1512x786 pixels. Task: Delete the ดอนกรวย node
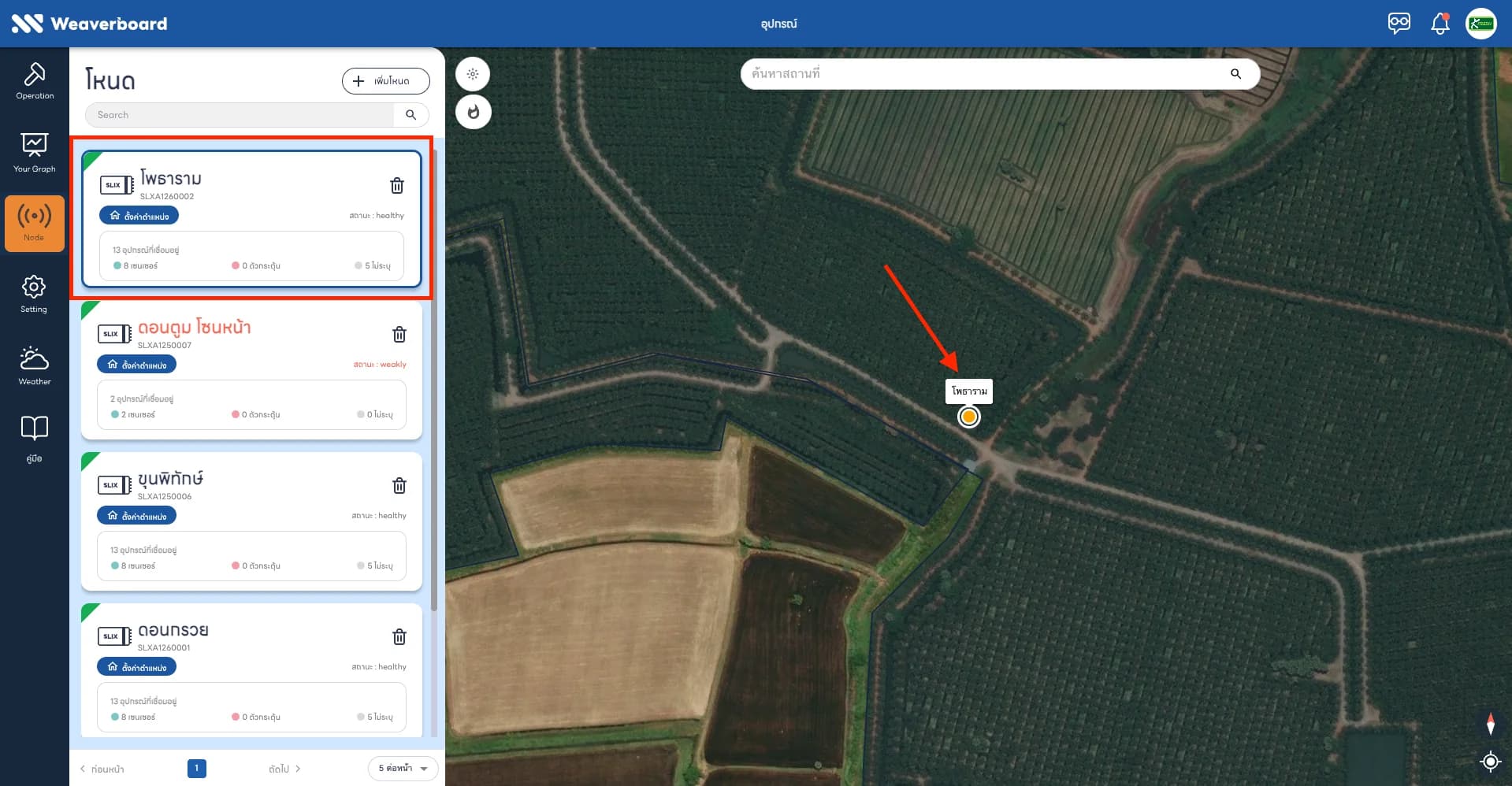point(399,636)
